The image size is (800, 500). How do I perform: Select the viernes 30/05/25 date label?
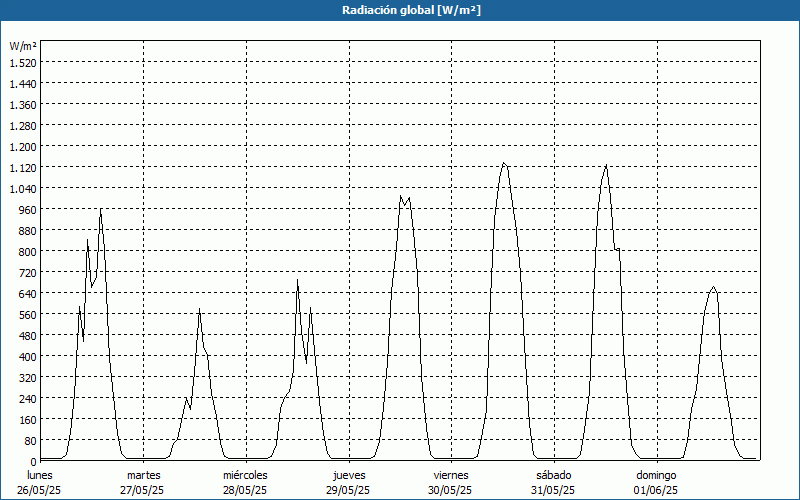click(x=451, y=483)
